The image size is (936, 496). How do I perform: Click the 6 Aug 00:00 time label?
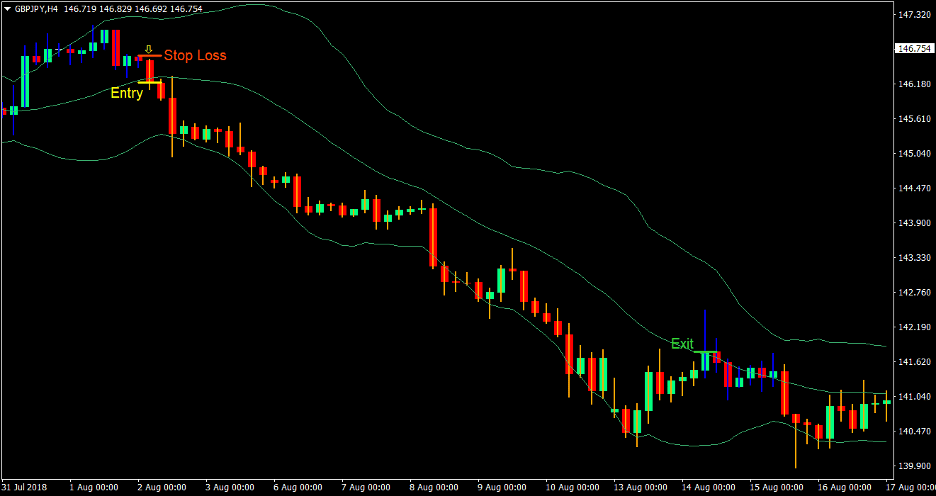pyautogui.click(x=299, y=488)
